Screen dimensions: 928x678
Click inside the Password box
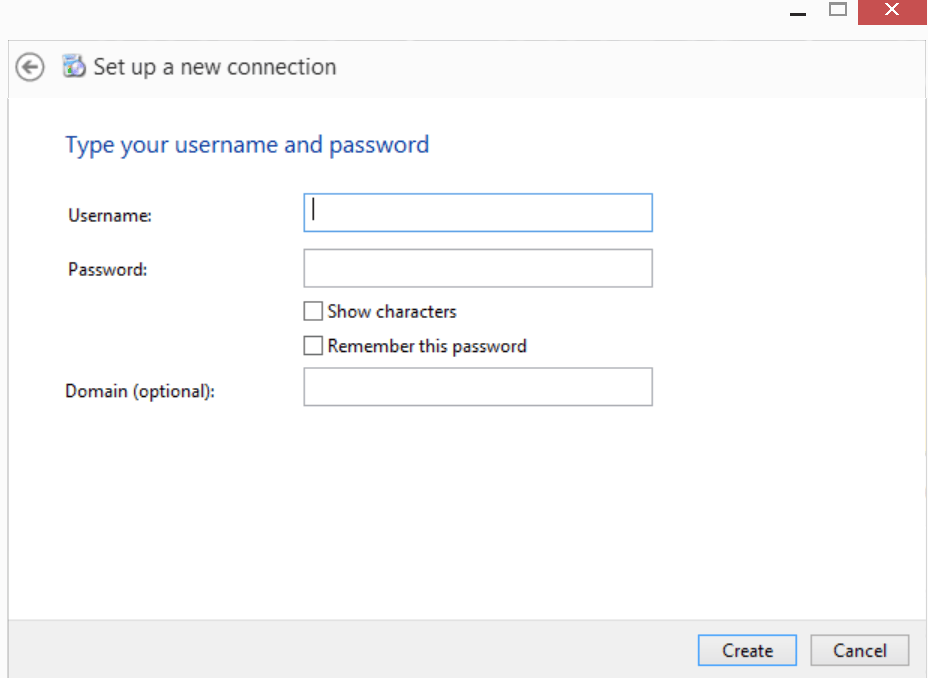[477, 268]
